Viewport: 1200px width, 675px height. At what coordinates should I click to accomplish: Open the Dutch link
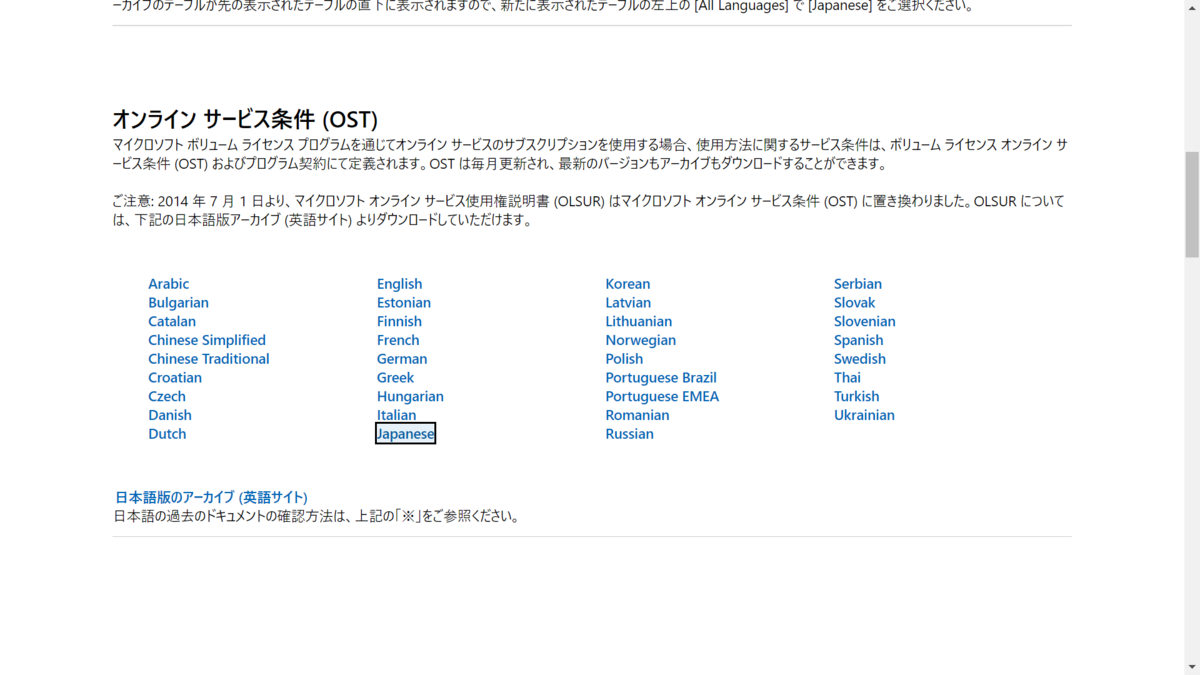pos(167,434)
